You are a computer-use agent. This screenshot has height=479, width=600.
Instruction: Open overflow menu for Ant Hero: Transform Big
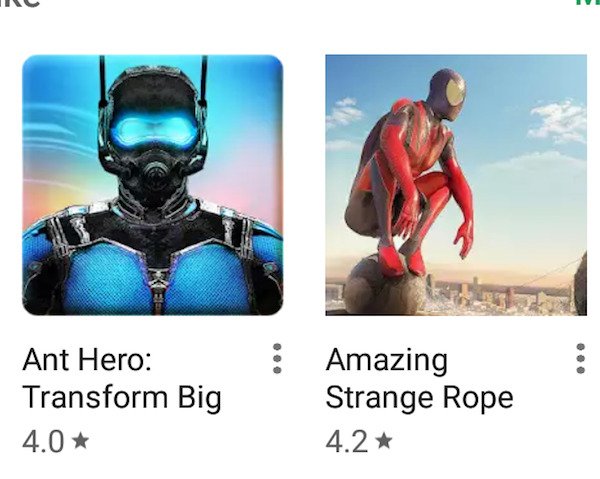[x=277, y=358]
